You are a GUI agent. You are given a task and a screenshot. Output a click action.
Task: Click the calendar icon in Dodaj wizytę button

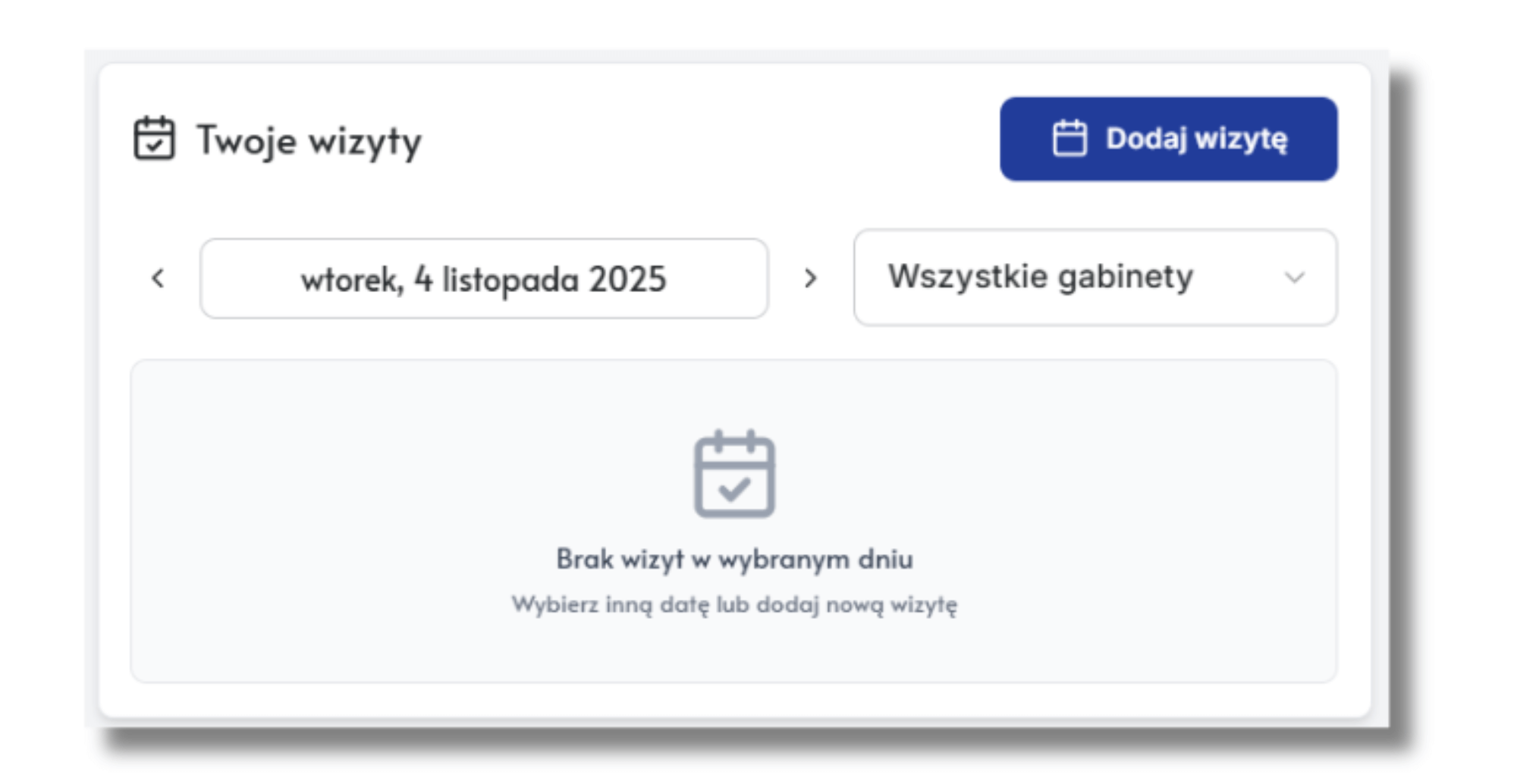click(x=1069, y=139)
